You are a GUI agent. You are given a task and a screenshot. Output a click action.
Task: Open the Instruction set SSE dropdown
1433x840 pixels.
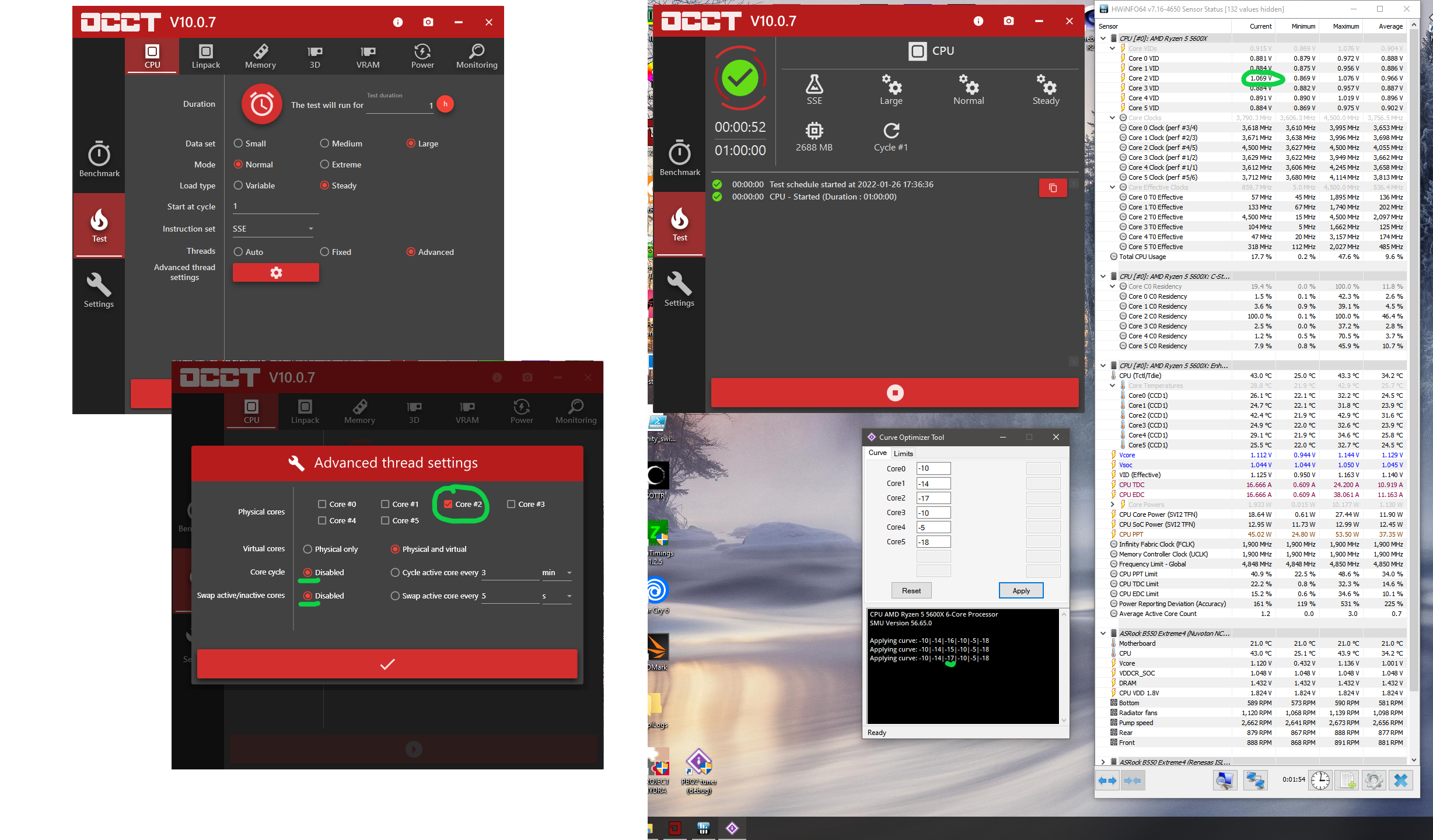(x=272, y=229)
